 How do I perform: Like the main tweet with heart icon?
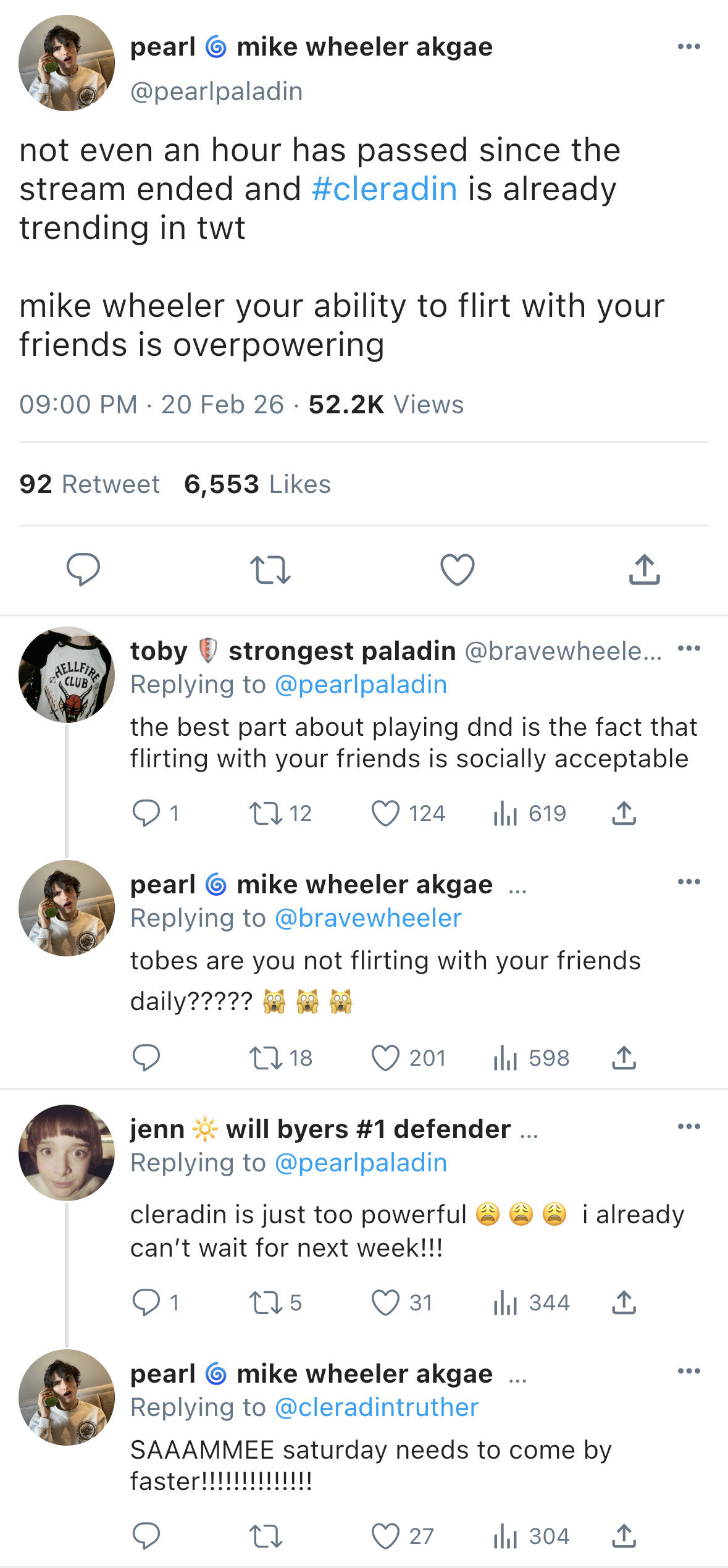pyautogui.click(x=457, y=569)
